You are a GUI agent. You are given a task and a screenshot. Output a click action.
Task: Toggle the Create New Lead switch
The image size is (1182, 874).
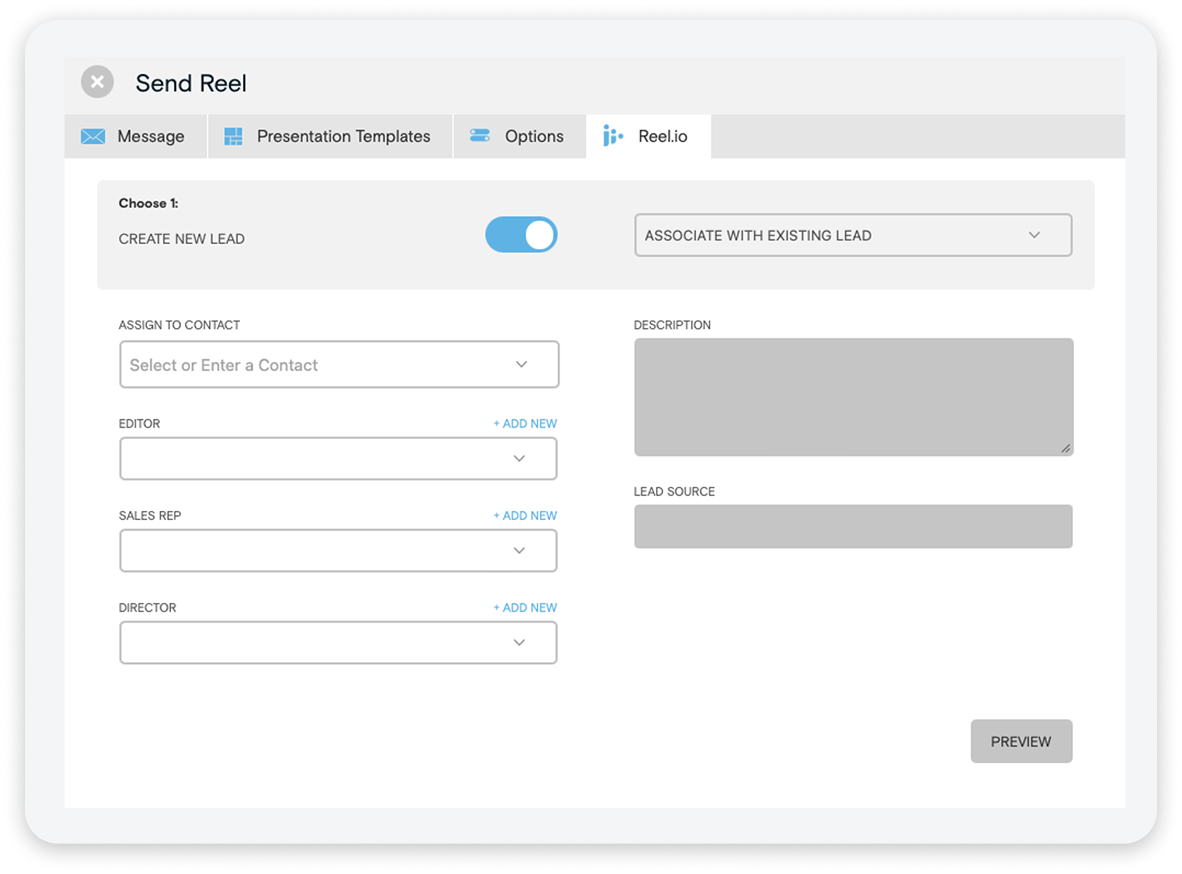point(521,235)
